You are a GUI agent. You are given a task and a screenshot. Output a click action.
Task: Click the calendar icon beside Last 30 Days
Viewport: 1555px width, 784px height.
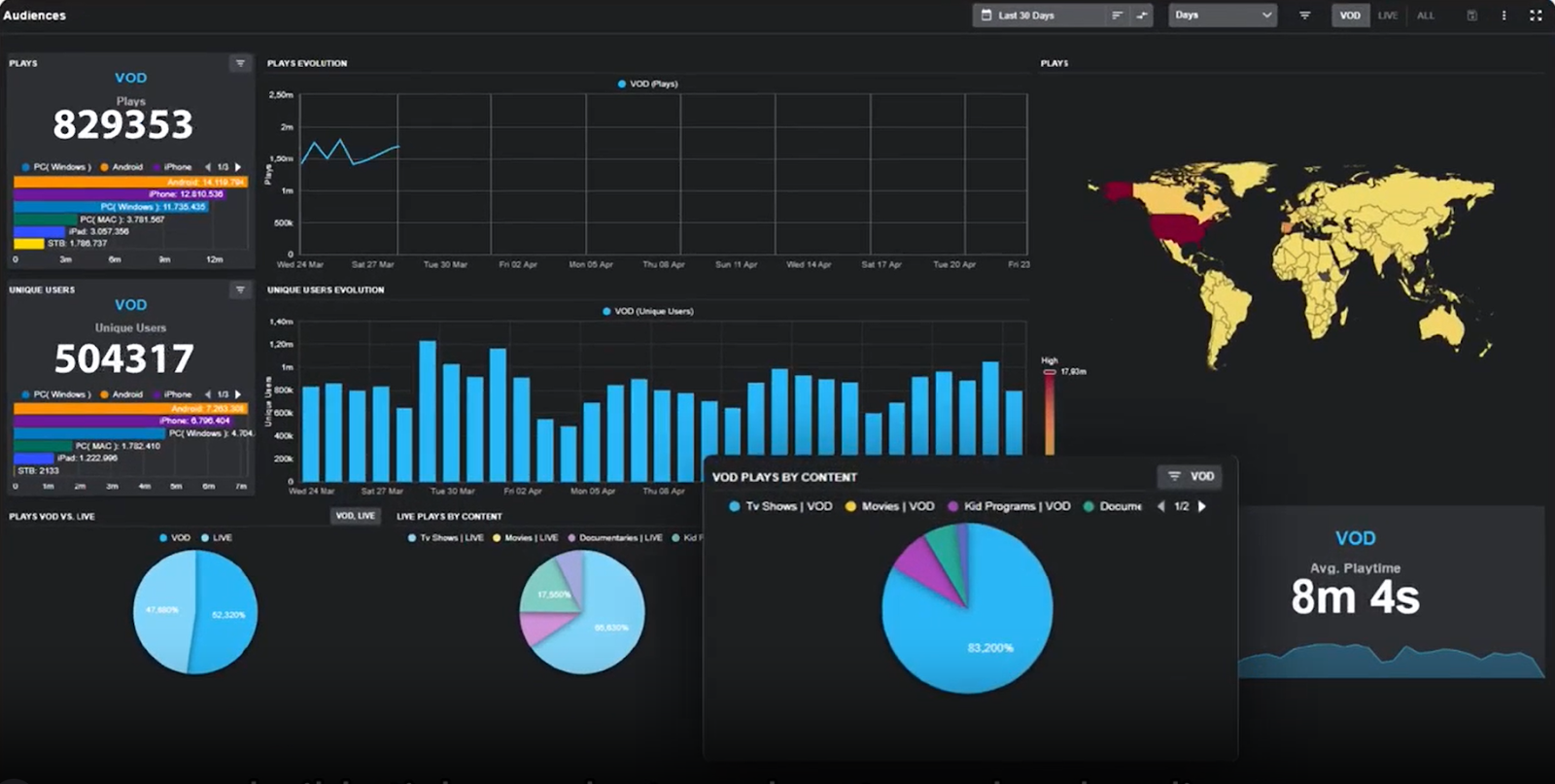(986, 16)
